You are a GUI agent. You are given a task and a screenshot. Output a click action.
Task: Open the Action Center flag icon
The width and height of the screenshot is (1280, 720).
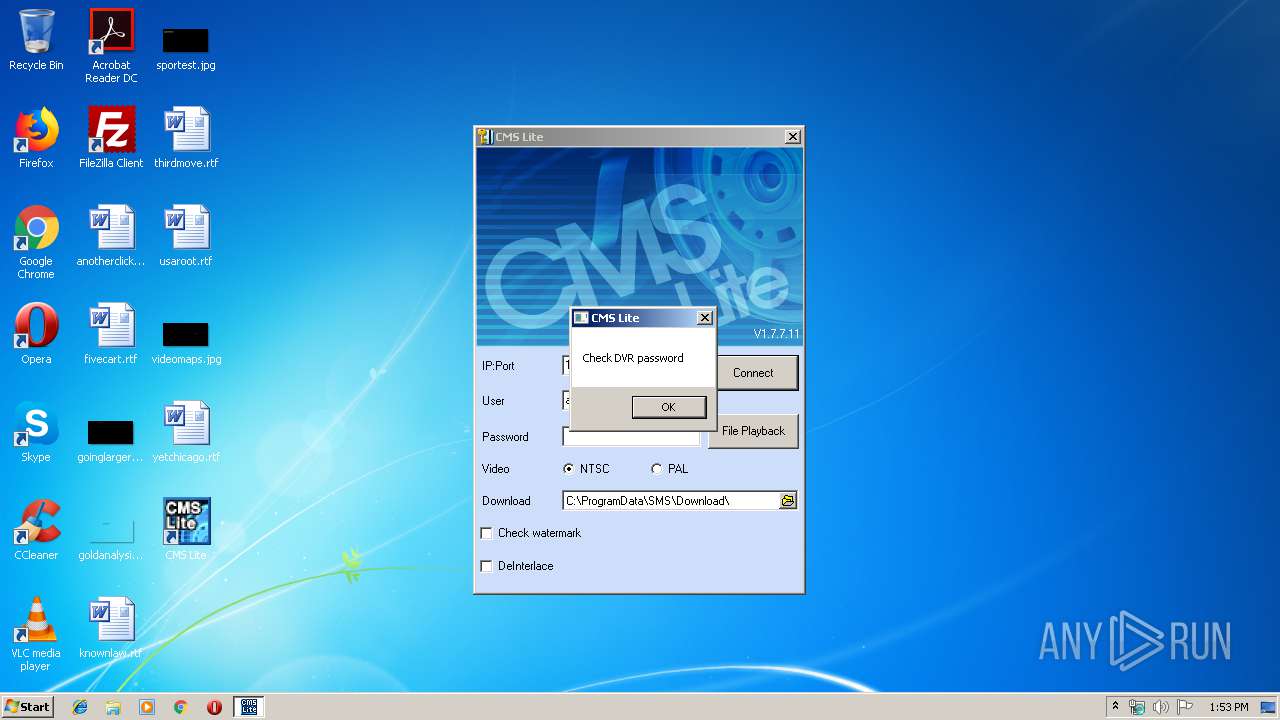point(1185,707)
